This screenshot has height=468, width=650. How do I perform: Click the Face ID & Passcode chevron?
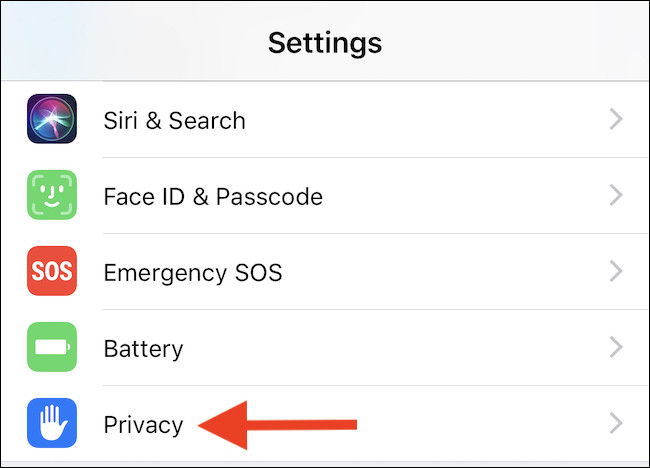coord(616,196)
